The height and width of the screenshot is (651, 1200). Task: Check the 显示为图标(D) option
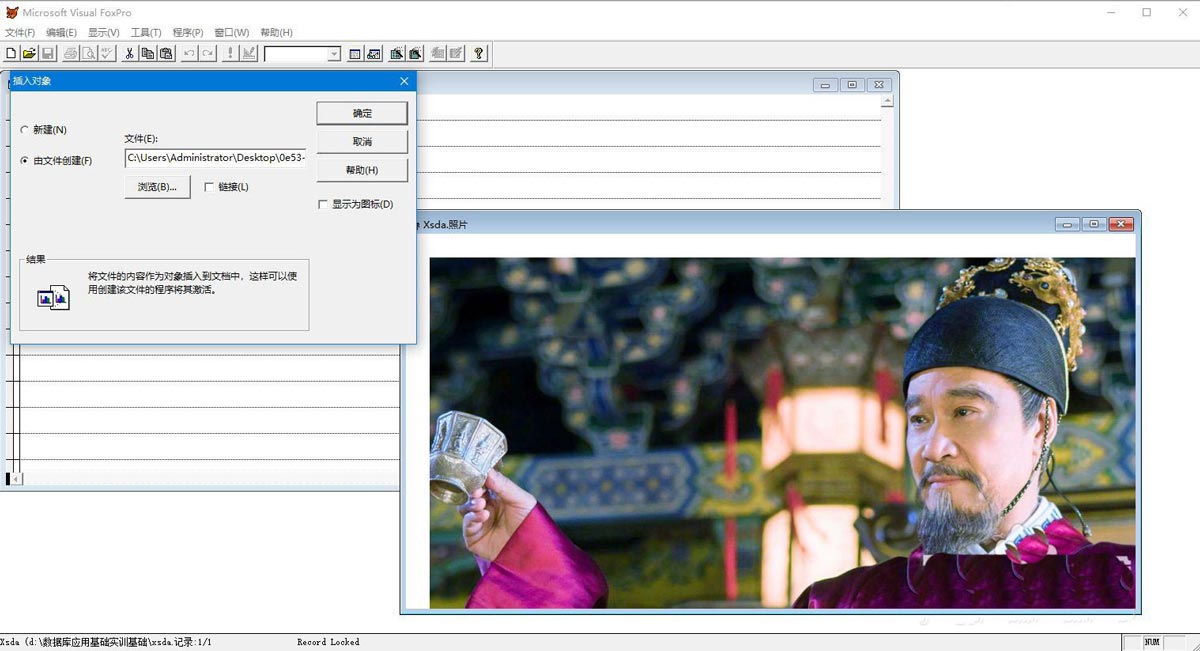pos(322,204)
